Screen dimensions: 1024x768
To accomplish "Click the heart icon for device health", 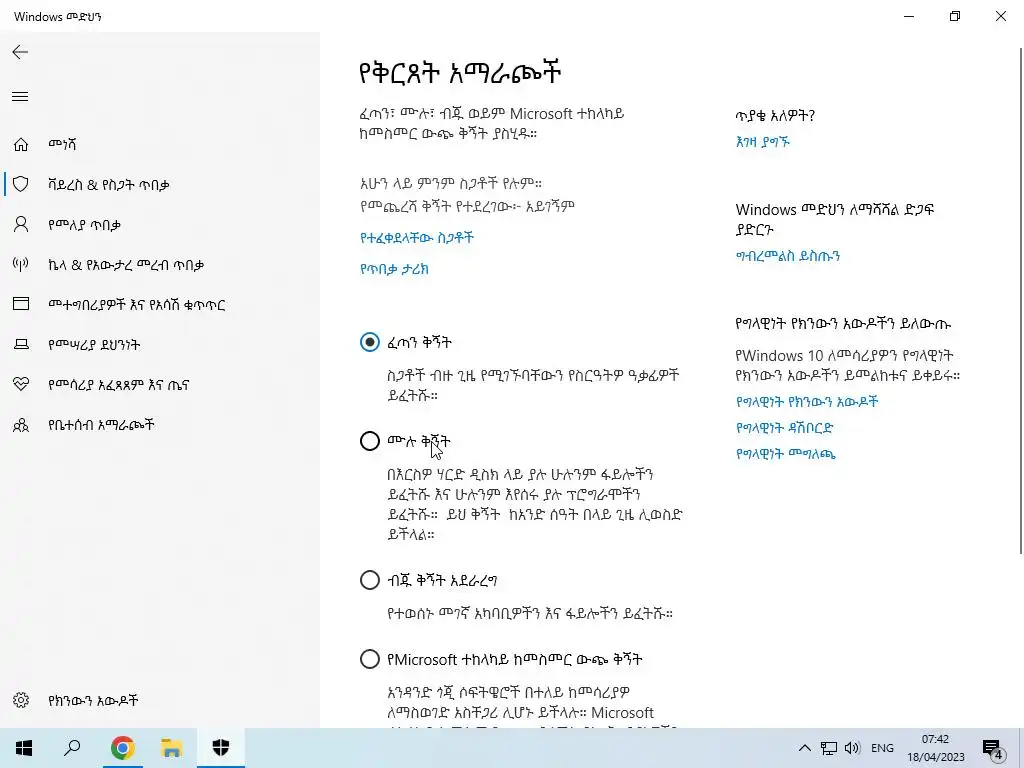I will 21,385.
